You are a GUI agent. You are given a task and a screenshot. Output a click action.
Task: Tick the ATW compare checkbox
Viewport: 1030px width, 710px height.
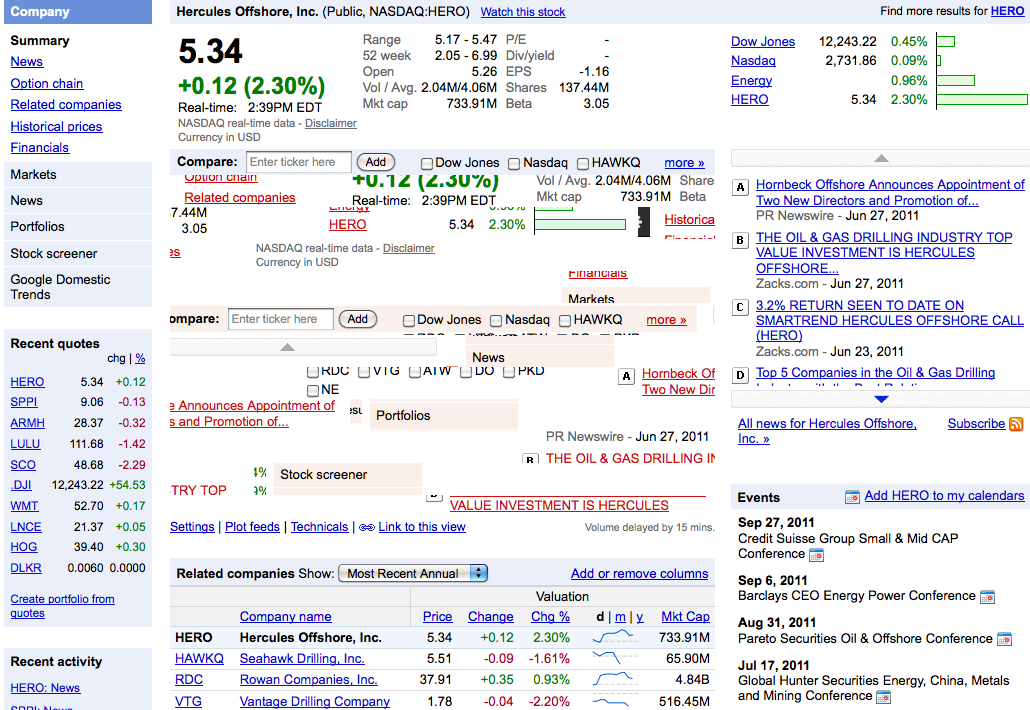(414, 372)
